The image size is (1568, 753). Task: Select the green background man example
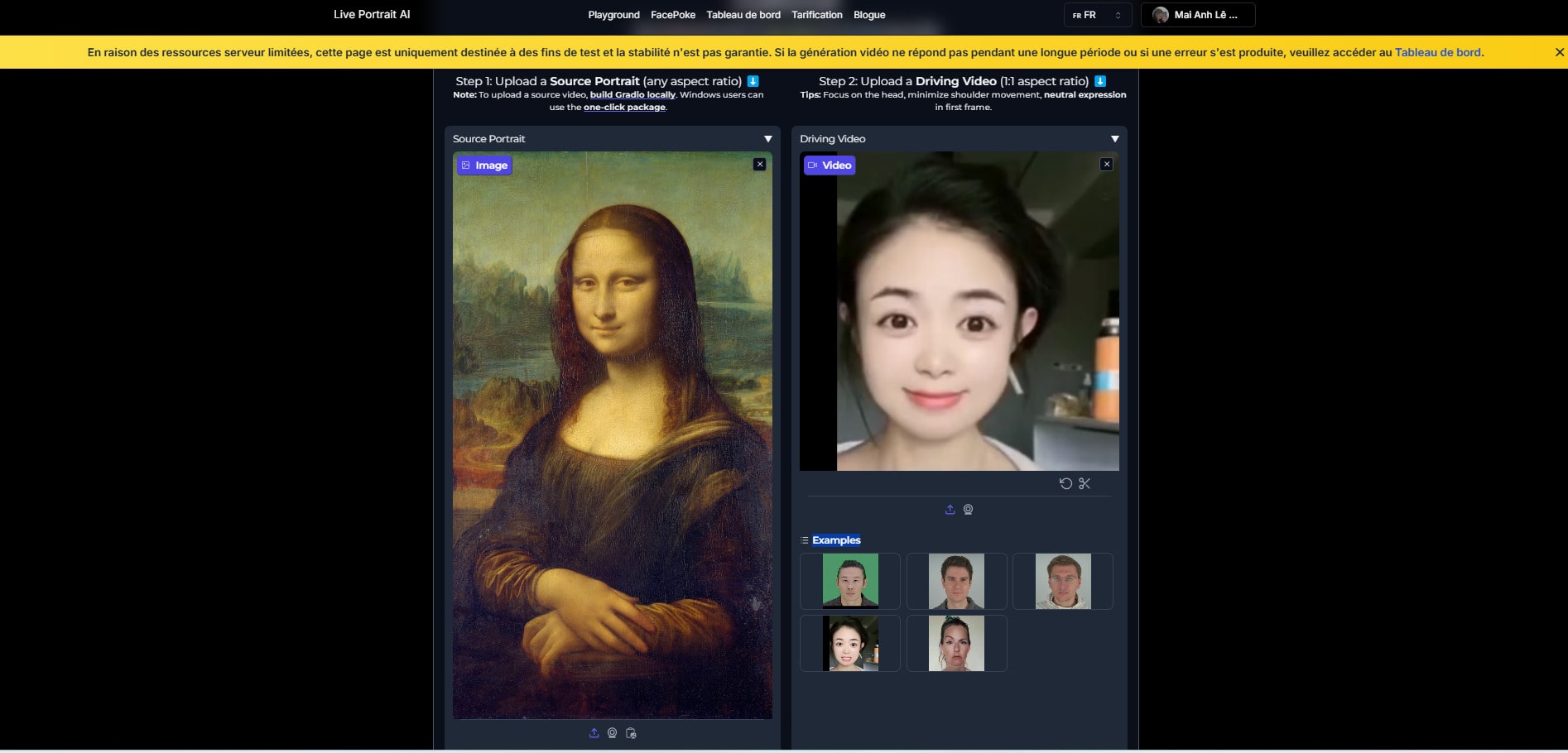click(850, 581)
